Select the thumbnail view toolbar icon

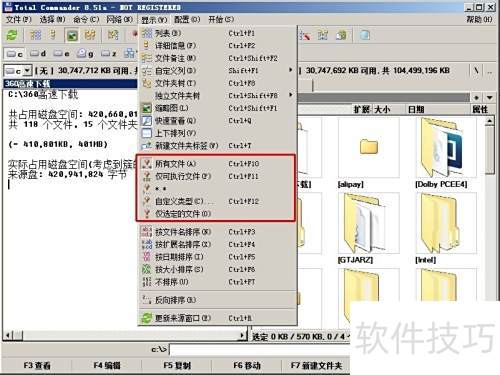point(72,35)
